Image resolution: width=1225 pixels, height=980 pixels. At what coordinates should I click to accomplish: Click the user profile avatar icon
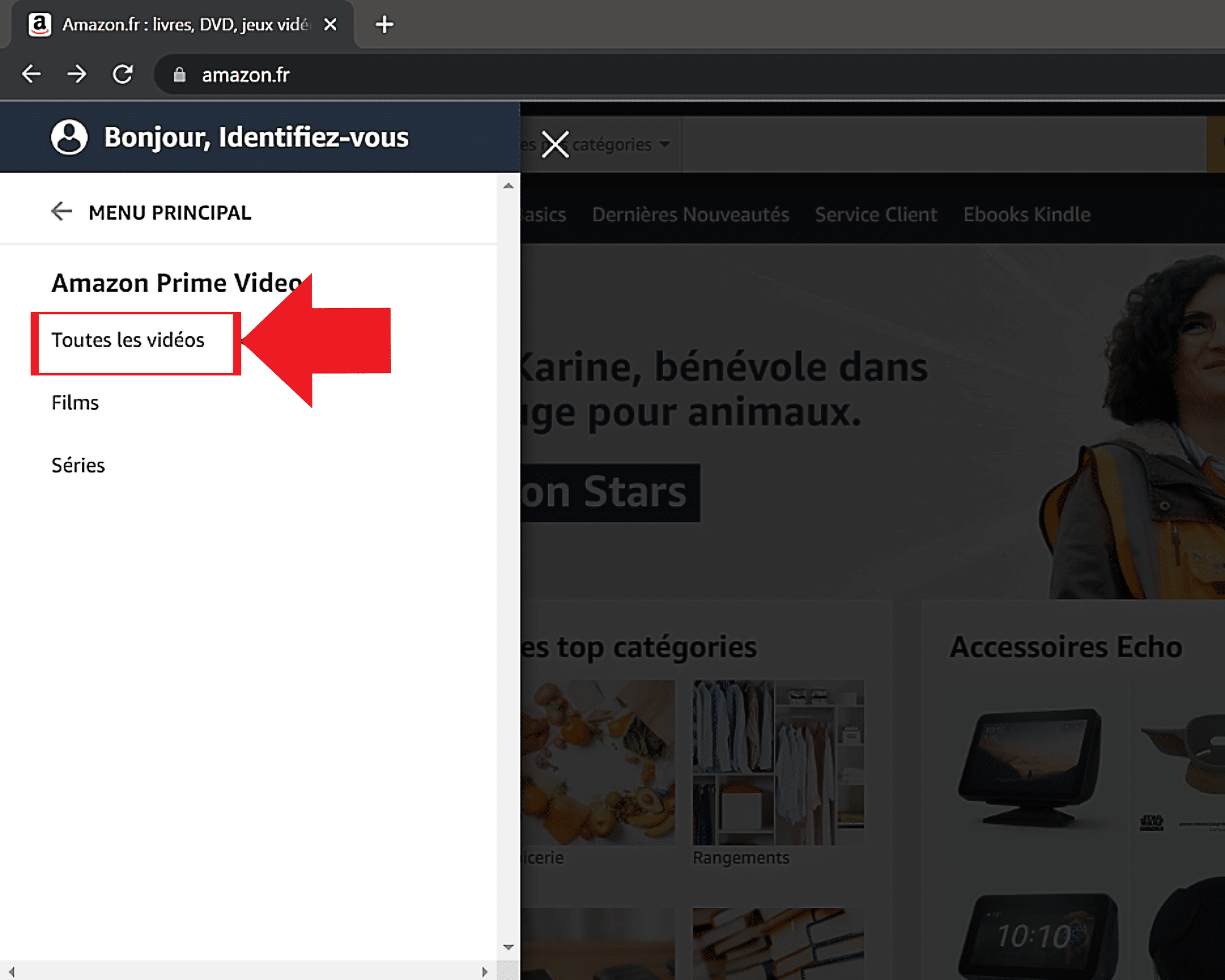click(x=69, y=137)
